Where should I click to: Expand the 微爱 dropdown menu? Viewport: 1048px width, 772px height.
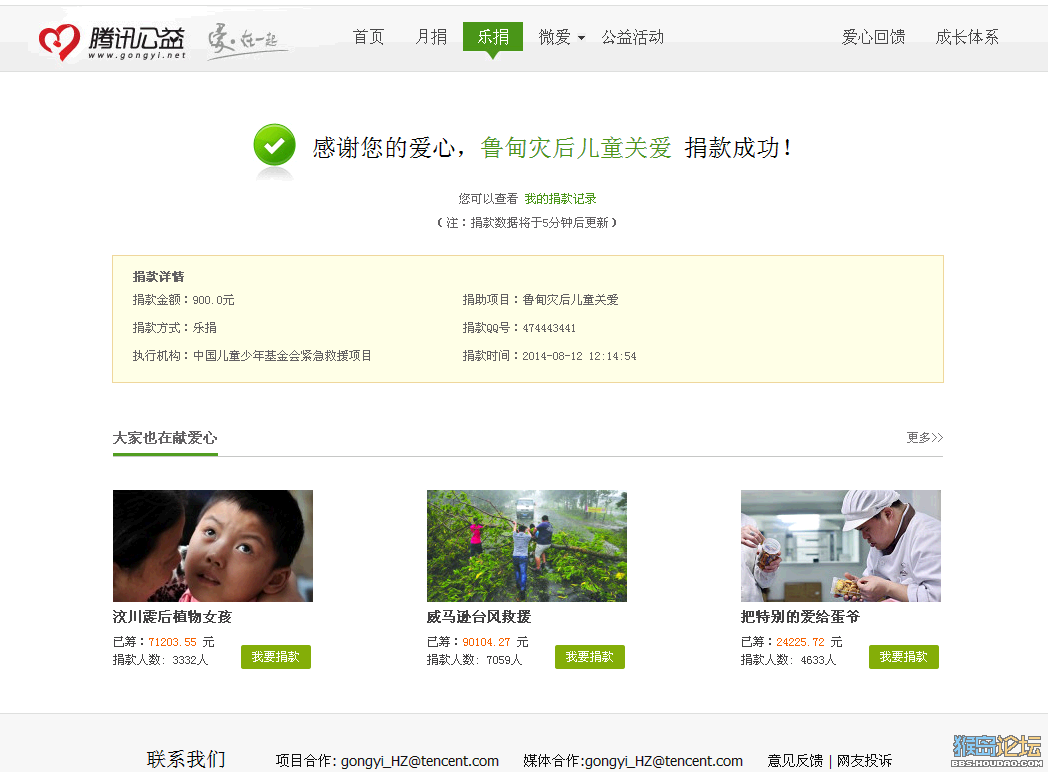pyautogui.click(x=562, y=37)
